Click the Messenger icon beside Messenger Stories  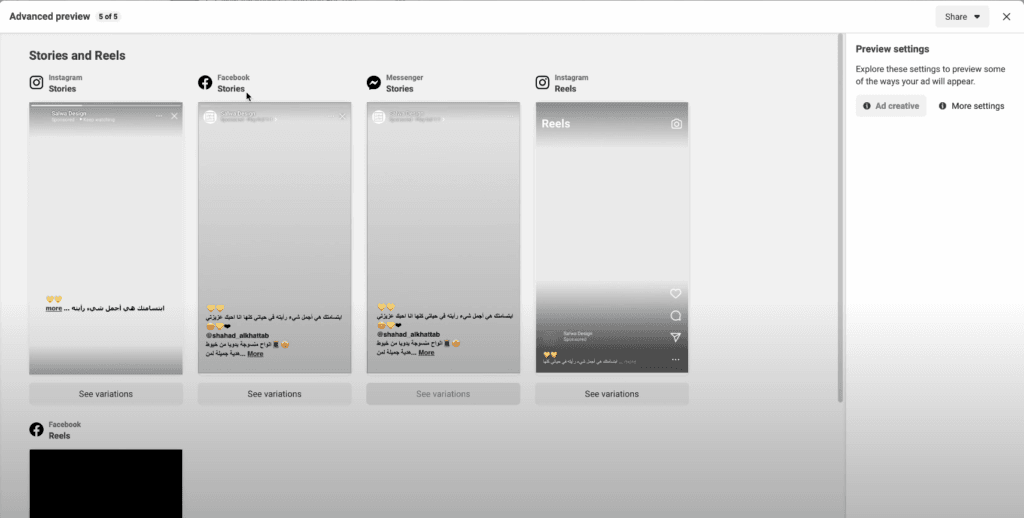[374, 83]
